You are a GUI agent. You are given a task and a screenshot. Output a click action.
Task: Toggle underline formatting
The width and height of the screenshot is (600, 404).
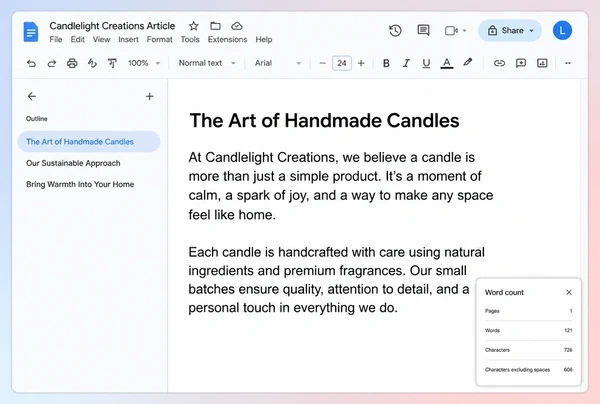tap(426, 64)
